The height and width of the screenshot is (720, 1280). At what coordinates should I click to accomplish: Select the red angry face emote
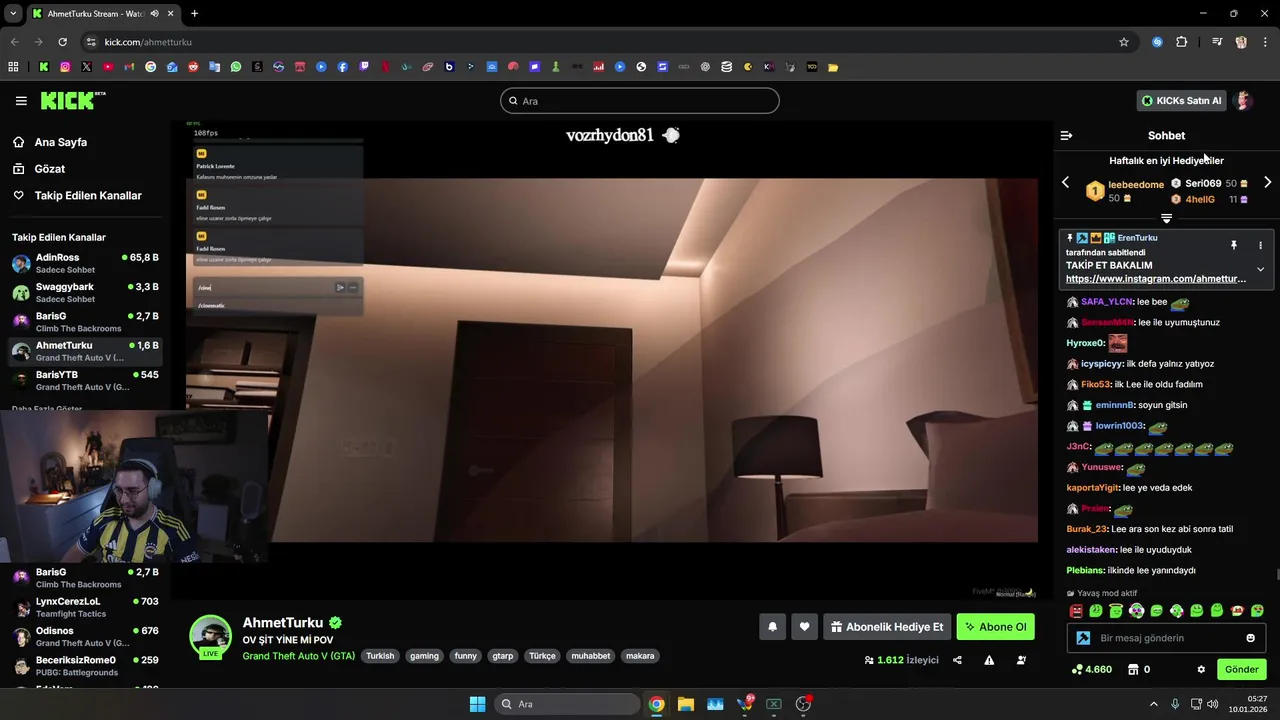click(x=1076, y=611)
